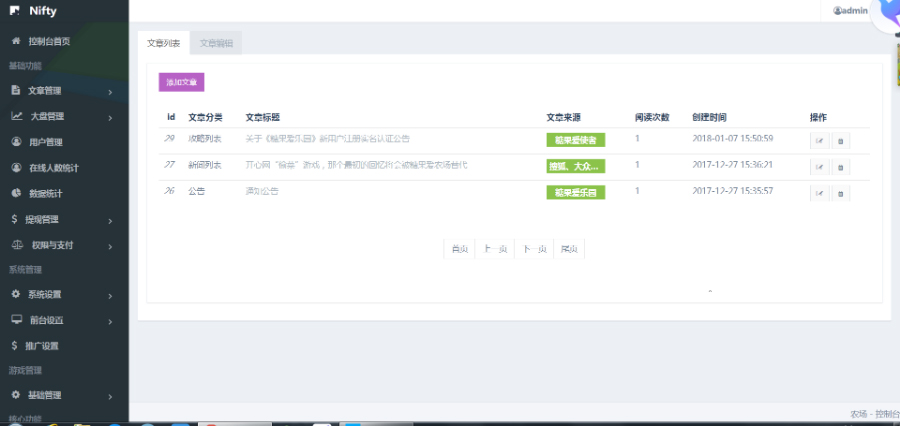Expand the 提现管理 menu chevron

click(110, 221)
